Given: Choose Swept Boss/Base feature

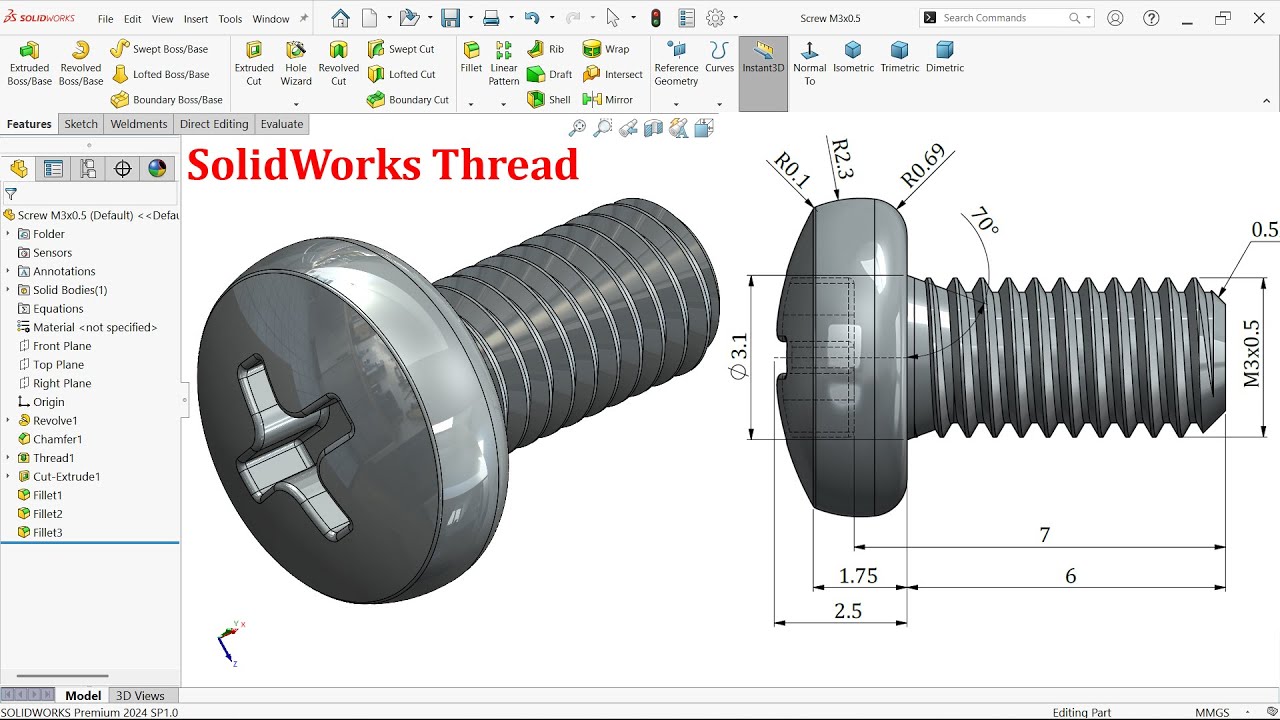Looking at the screenshot, I should [x=159, y=49].
